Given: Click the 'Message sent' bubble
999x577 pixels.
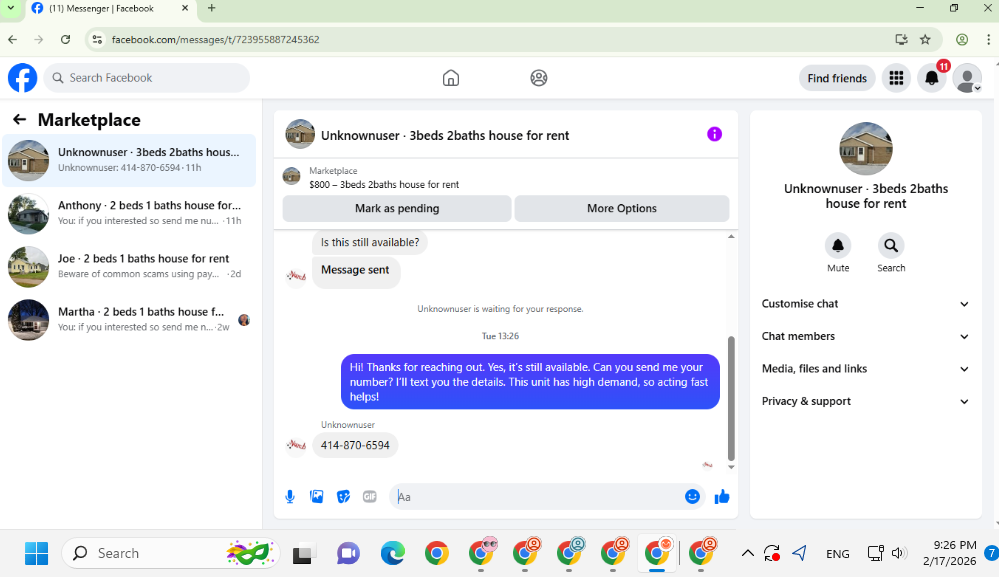Looking at the screenshot, I should [356, 272].
